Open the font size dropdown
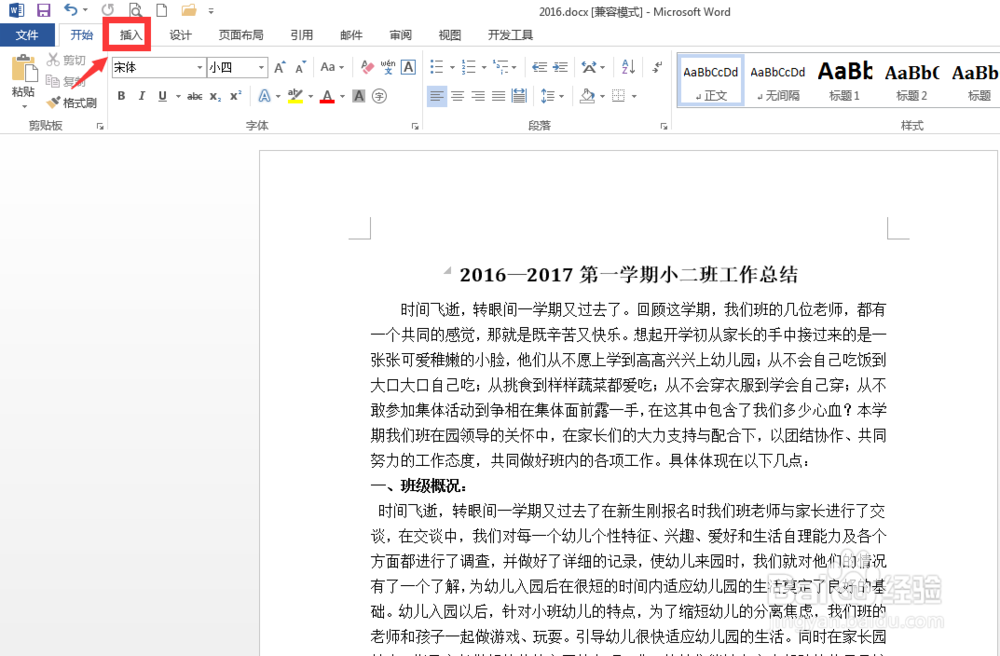The width and height of the screenshot is (1000, 656). click(261, 68)
